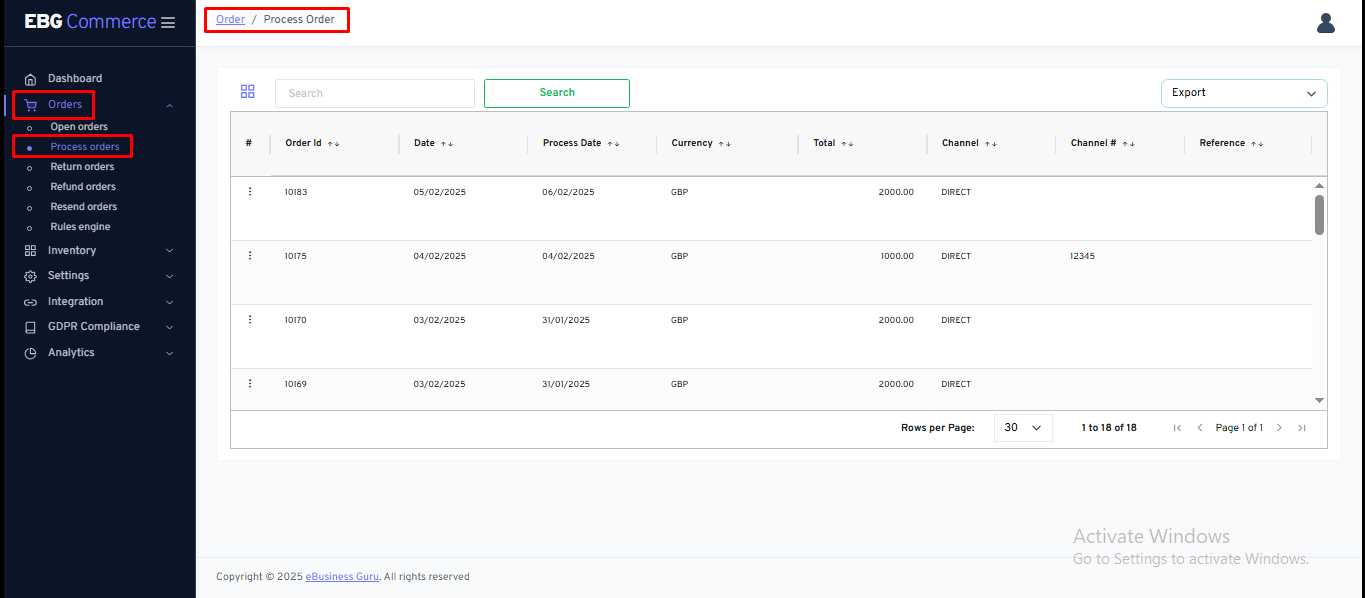Click the hamburger menu icon beside logo

pyautogui.click(x=168, y=23)
